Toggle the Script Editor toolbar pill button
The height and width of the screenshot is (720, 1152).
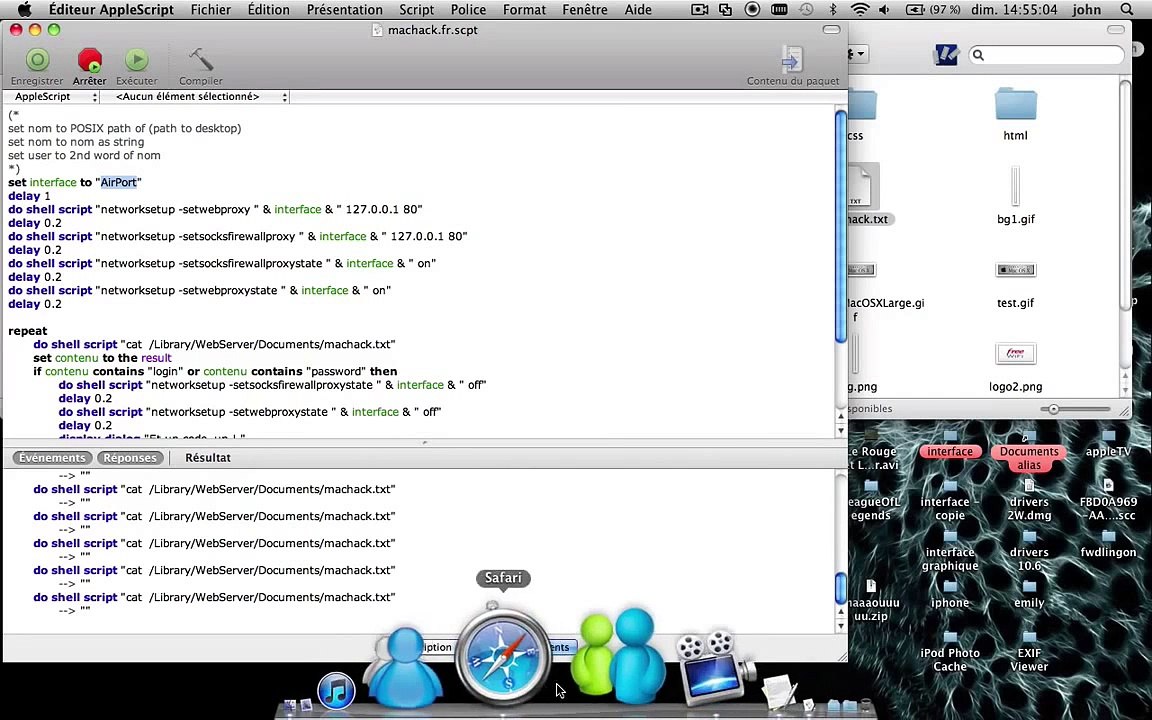pyautogui.click(x=831, y=29)
